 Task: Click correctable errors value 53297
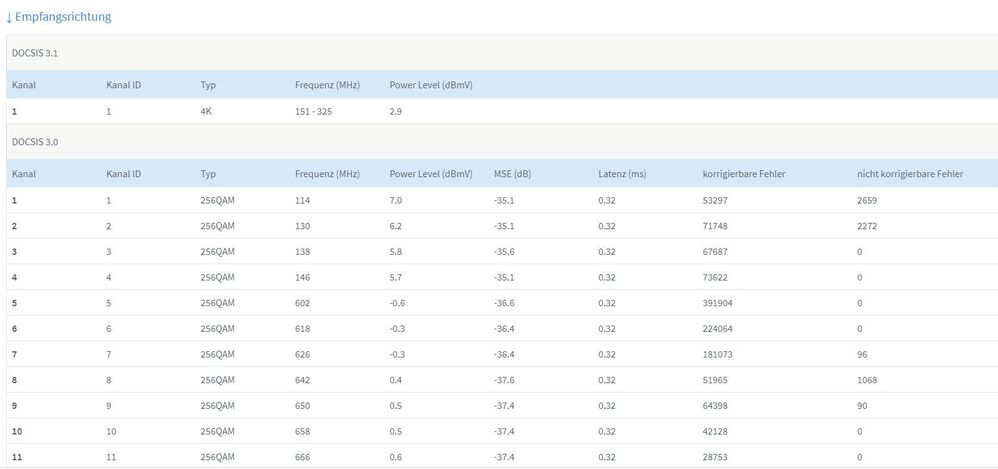(715, 200)
